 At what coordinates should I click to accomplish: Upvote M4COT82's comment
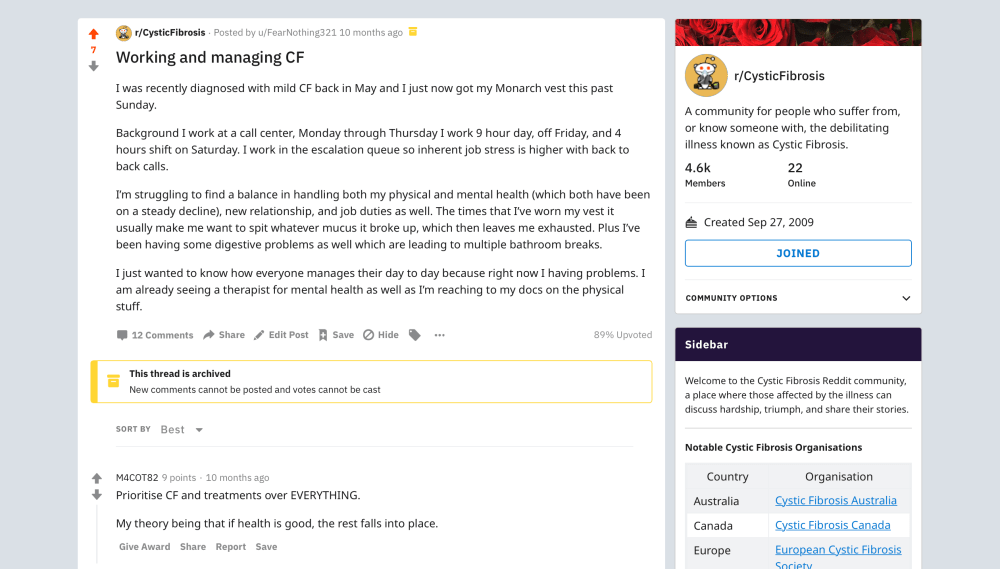(97, 478)
